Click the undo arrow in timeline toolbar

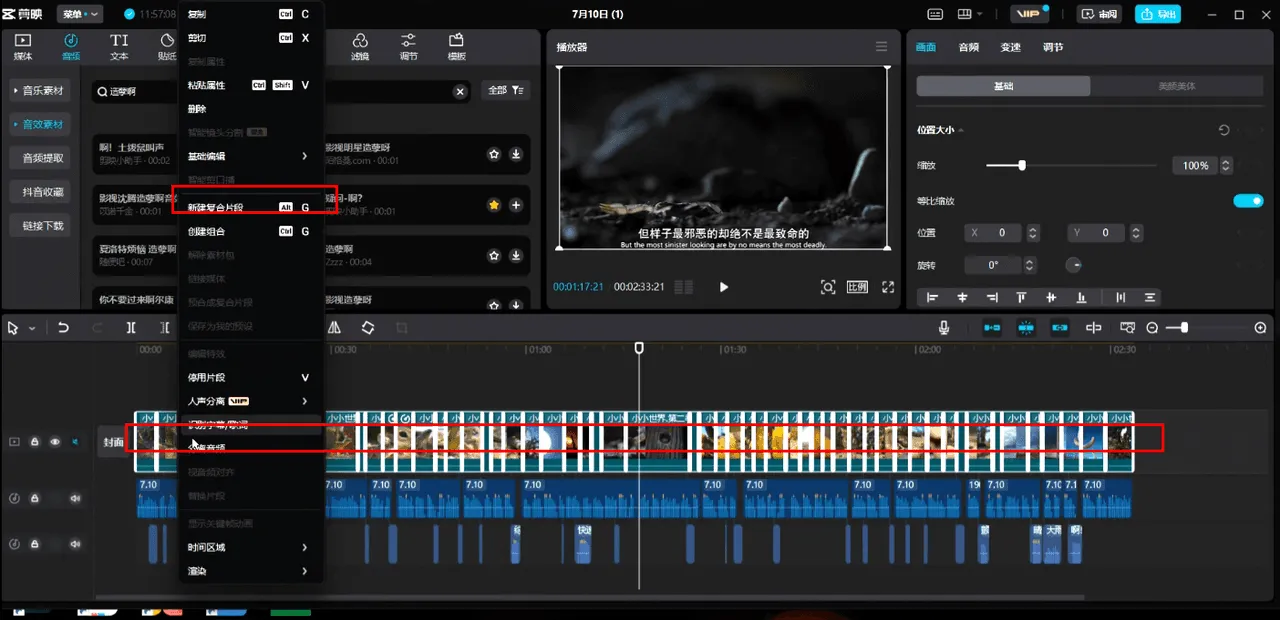click(64, 328)
